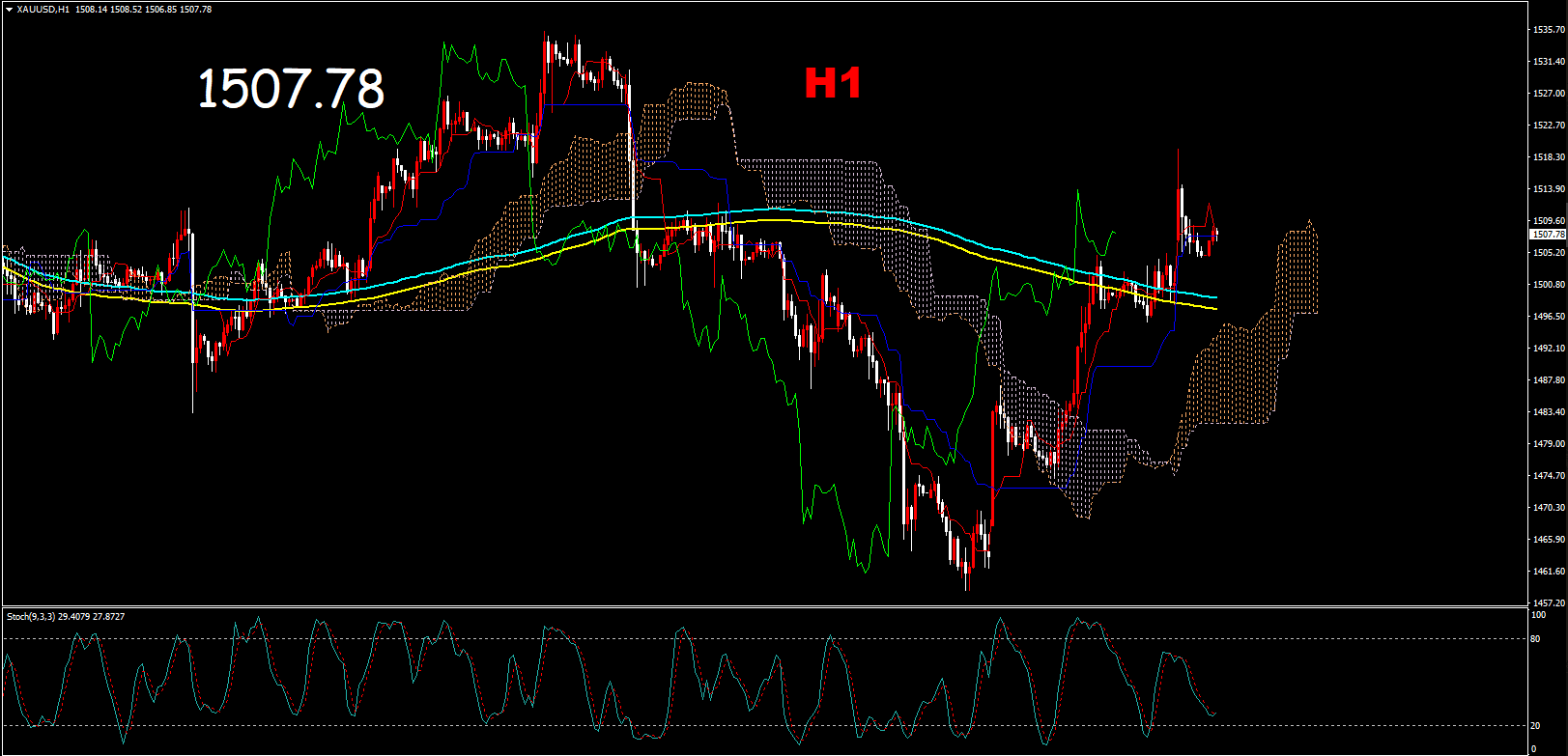Click the 1513.90 price axis label
Image resolution: width=1568 pixels, height=756 pixels.
1549,189
